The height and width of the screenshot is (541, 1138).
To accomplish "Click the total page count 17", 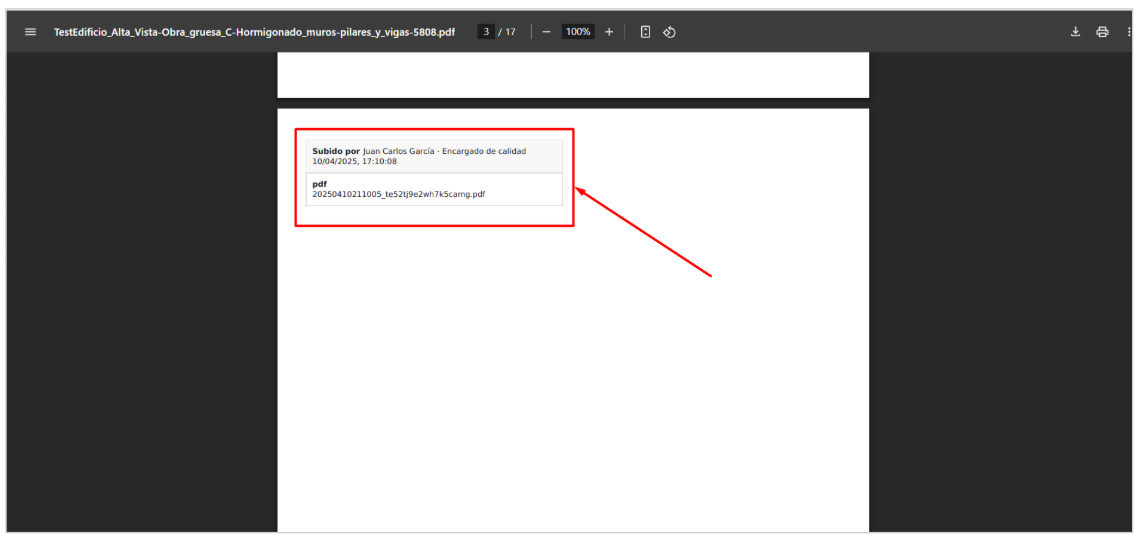I will click(x=510, y=32).
